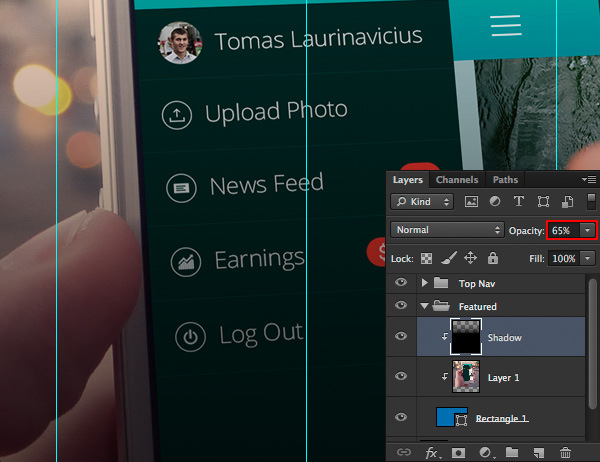Click the type layer filter icon
This screenshot has width=600, height=462.
(518, 202)
